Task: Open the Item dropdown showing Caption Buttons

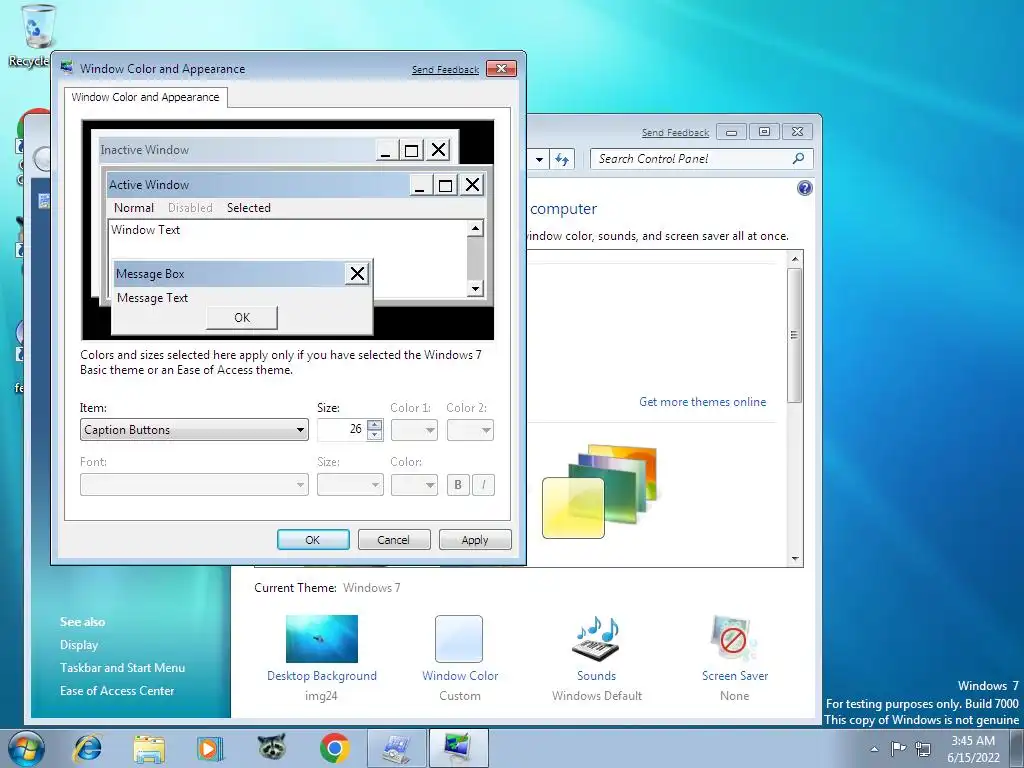Action: click(x=194, y=430)
